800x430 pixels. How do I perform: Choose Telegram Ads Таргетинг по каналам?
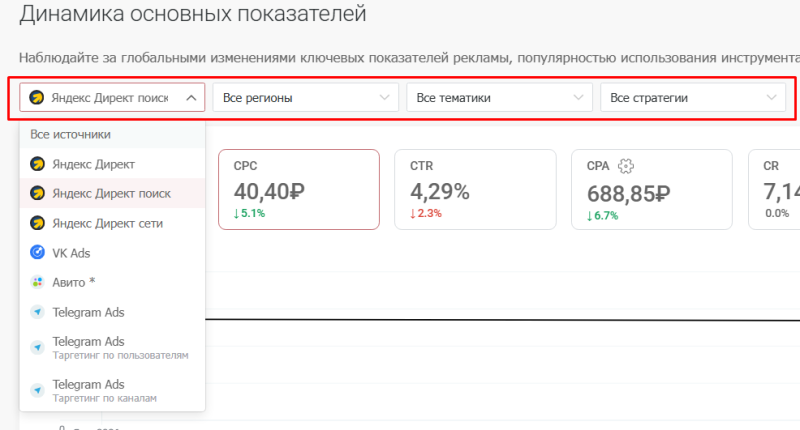(112, 390)
